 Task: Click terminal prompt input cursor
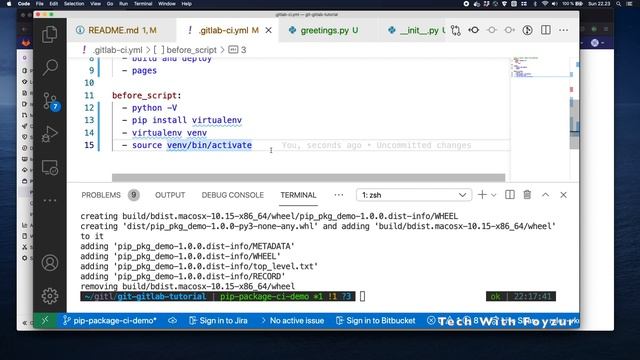(x=362, y=296)
